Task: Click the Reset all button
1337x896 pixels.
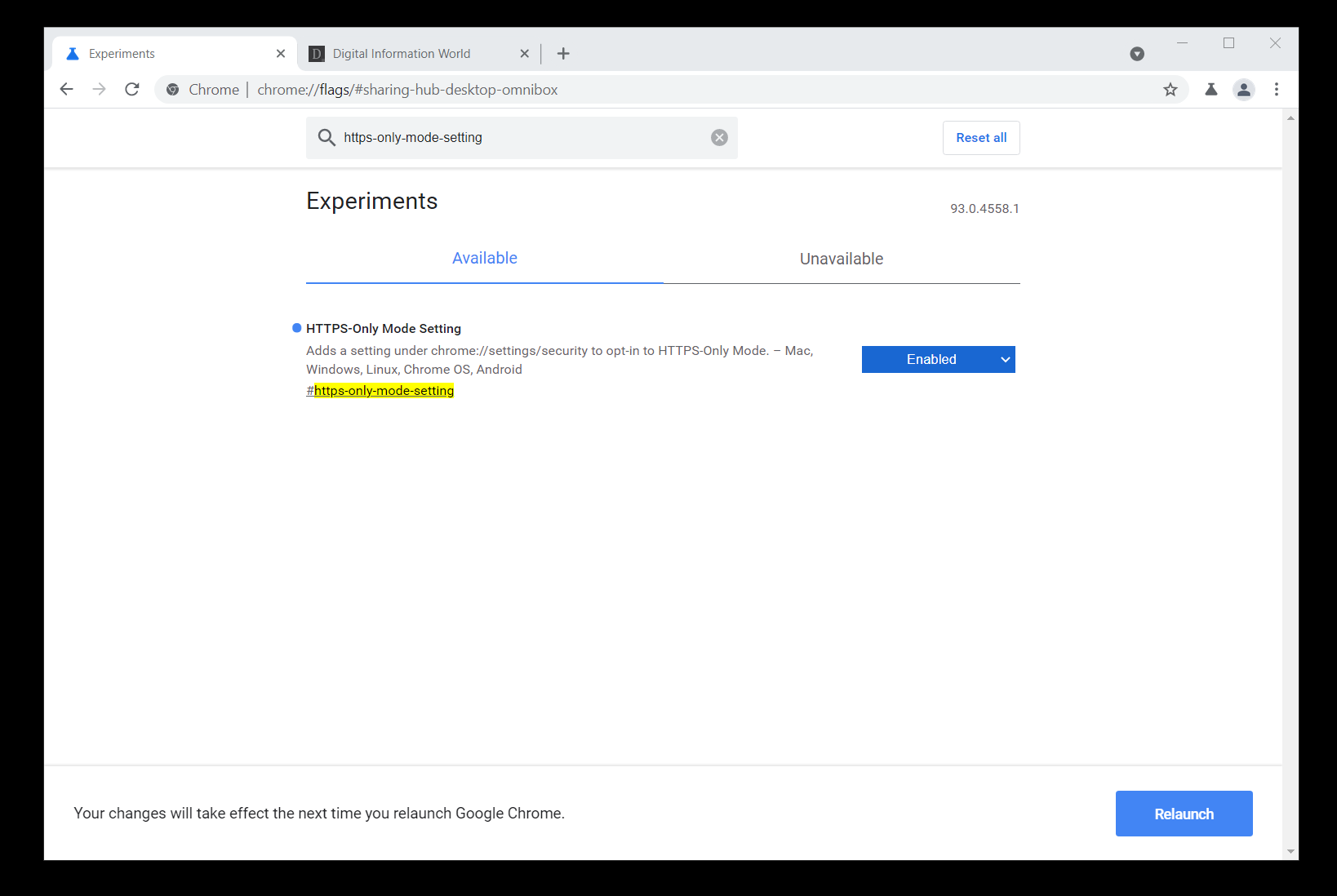Action: tap(980, 137)
